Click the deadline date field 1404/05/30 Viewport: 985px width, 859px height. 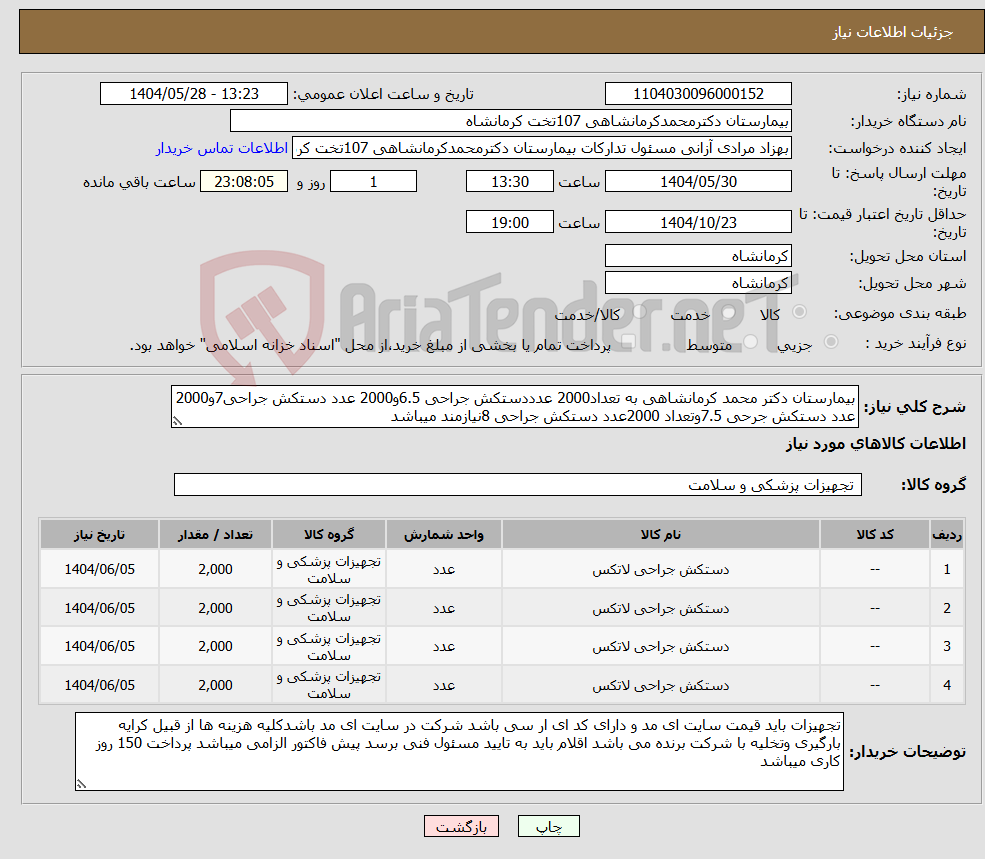(x=698, y=181)
